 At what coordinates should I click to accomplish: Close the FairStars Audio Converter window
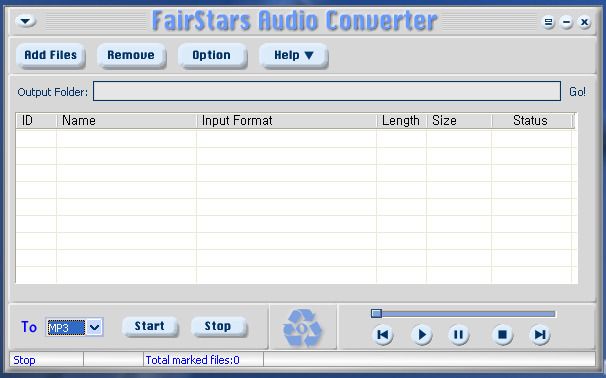coord(585,22)
